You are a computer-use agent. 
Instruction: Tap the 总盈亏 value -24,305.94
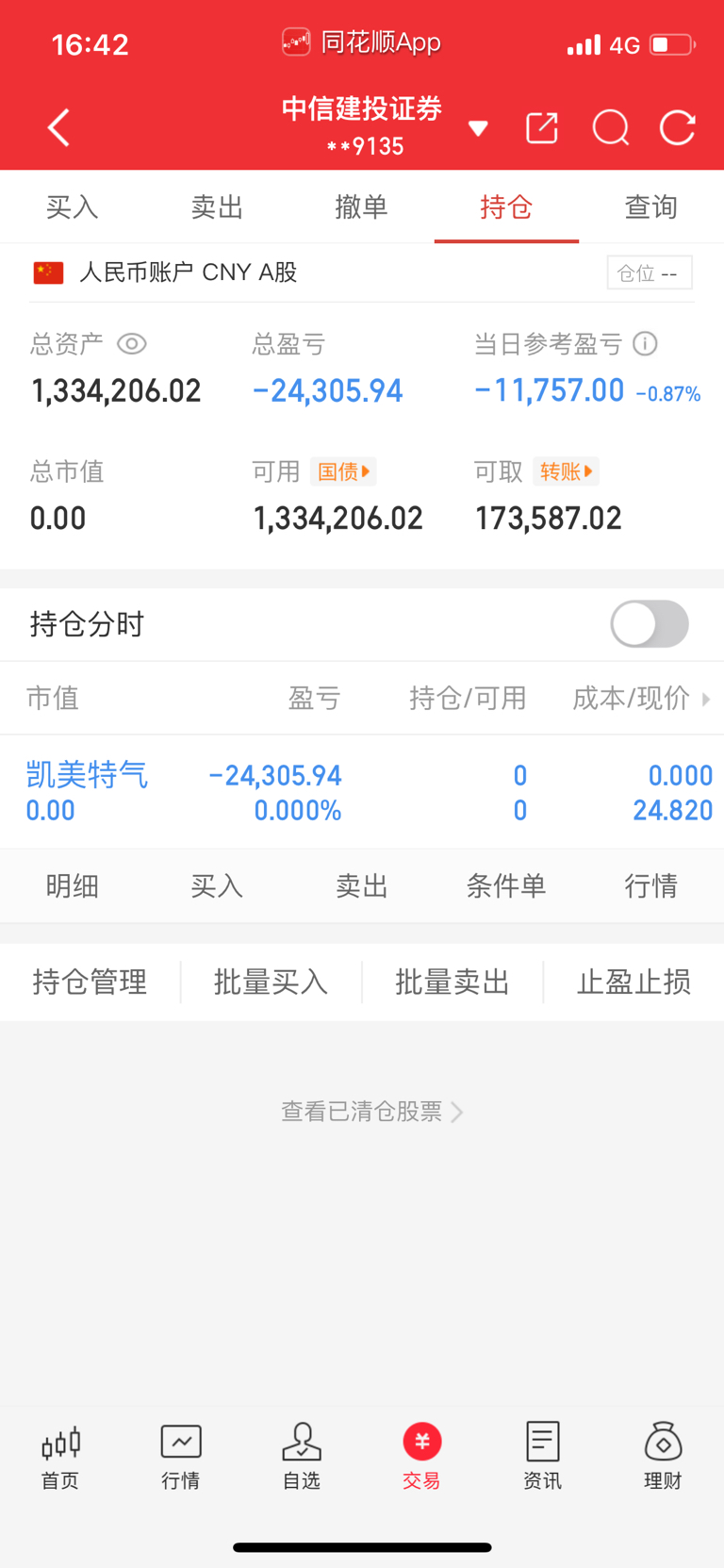pyautogui.click(x=328, y=390)
